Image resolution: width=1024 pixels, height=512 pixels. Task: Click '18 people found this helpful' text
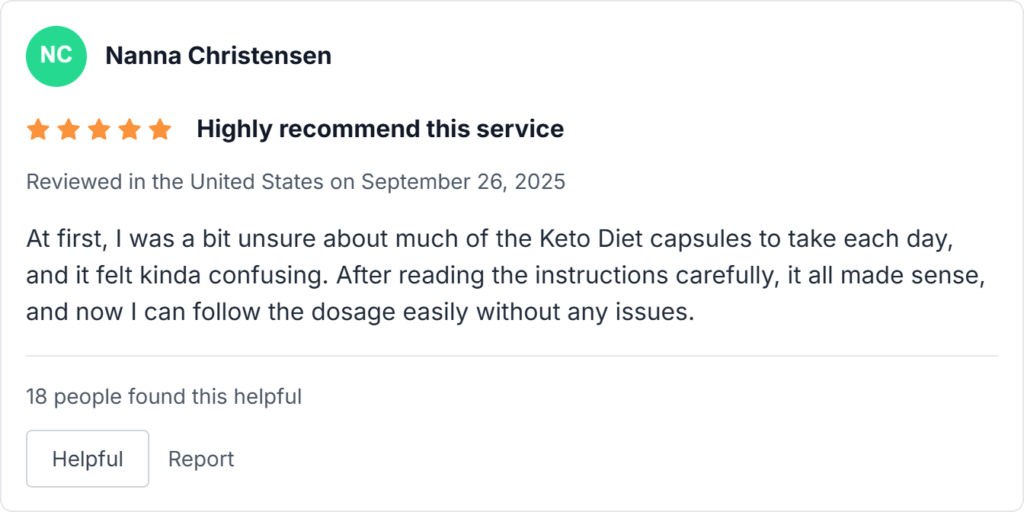[164, 396]
